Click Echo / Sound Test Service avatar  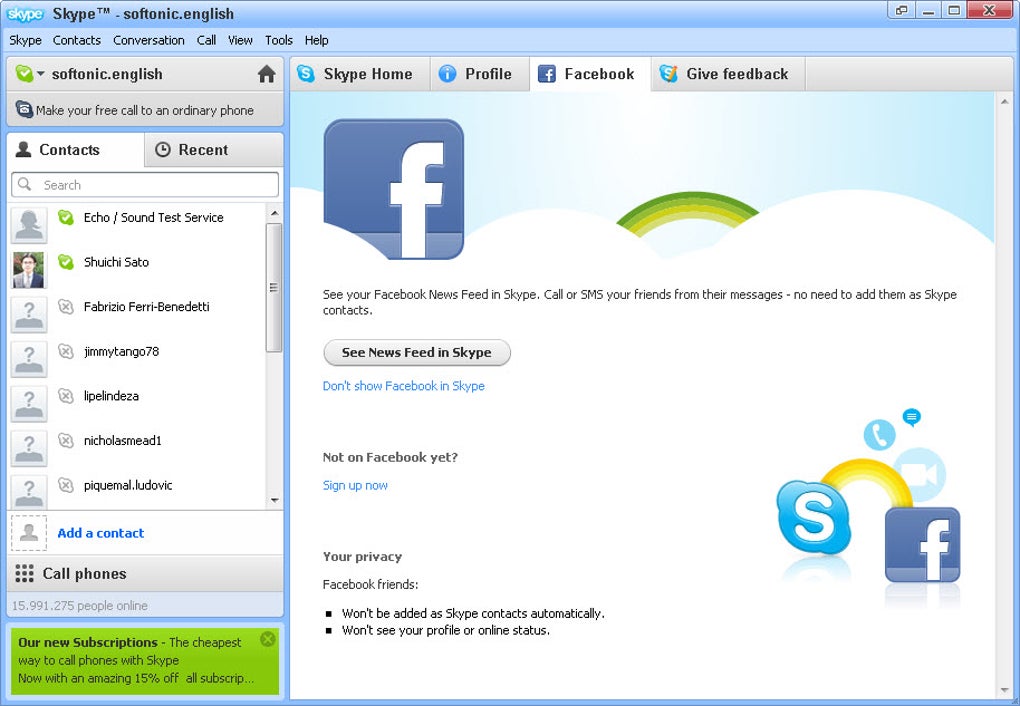(x=29, y=225)
